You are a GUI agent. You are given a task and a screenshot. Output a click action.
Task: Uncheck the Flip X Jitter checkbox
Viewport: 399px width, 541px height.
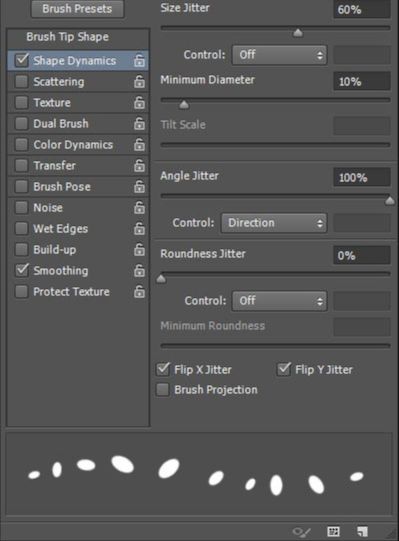163,369
